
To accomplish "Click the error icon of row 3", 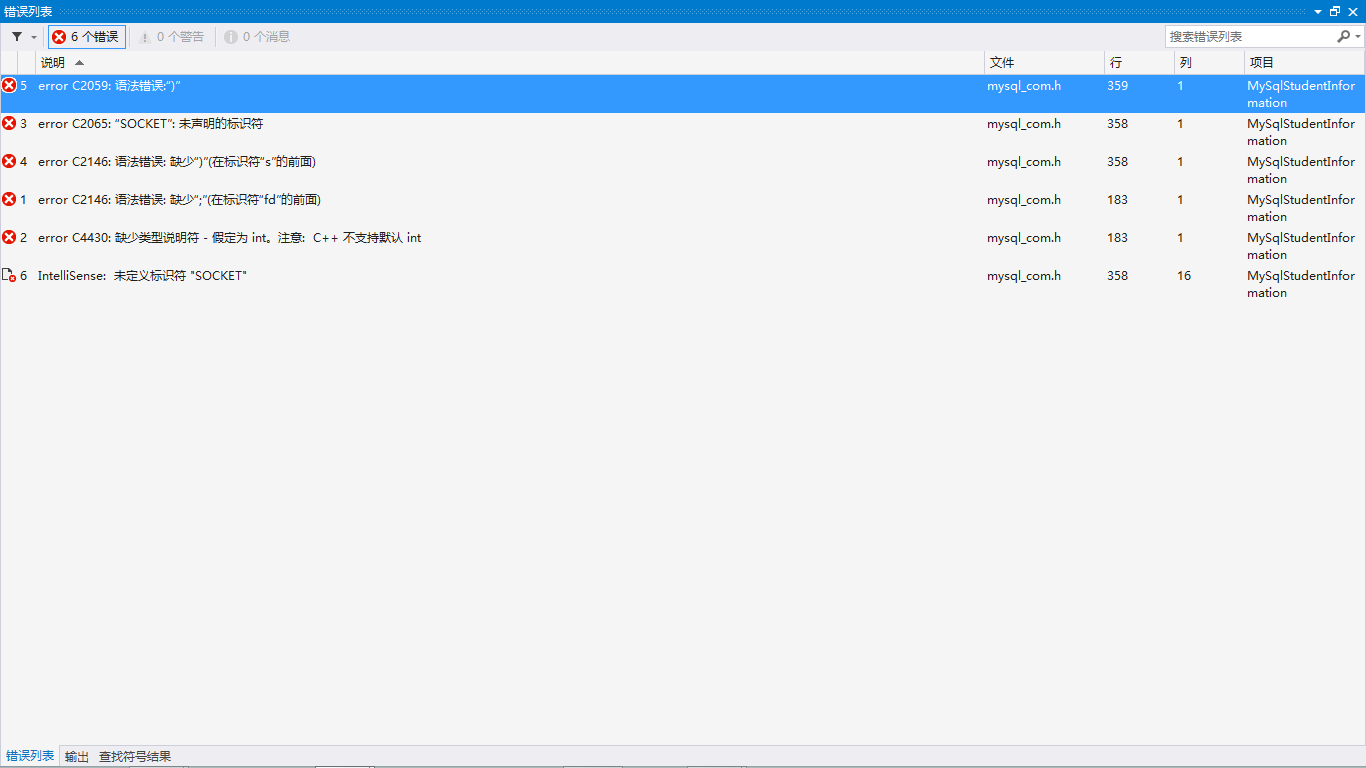I will [x=9, y=123].
